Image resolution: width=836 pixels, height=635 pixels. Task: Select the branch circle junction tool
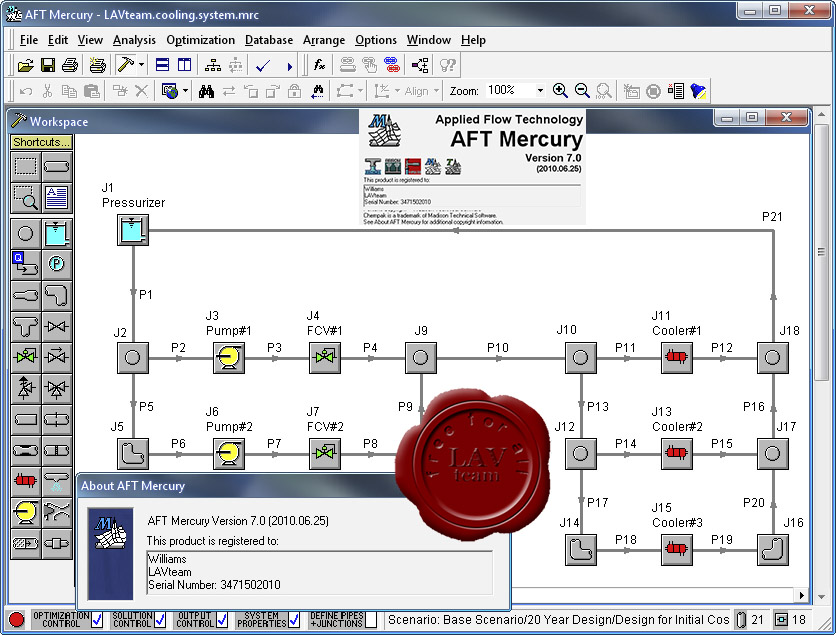coord(26,234)
